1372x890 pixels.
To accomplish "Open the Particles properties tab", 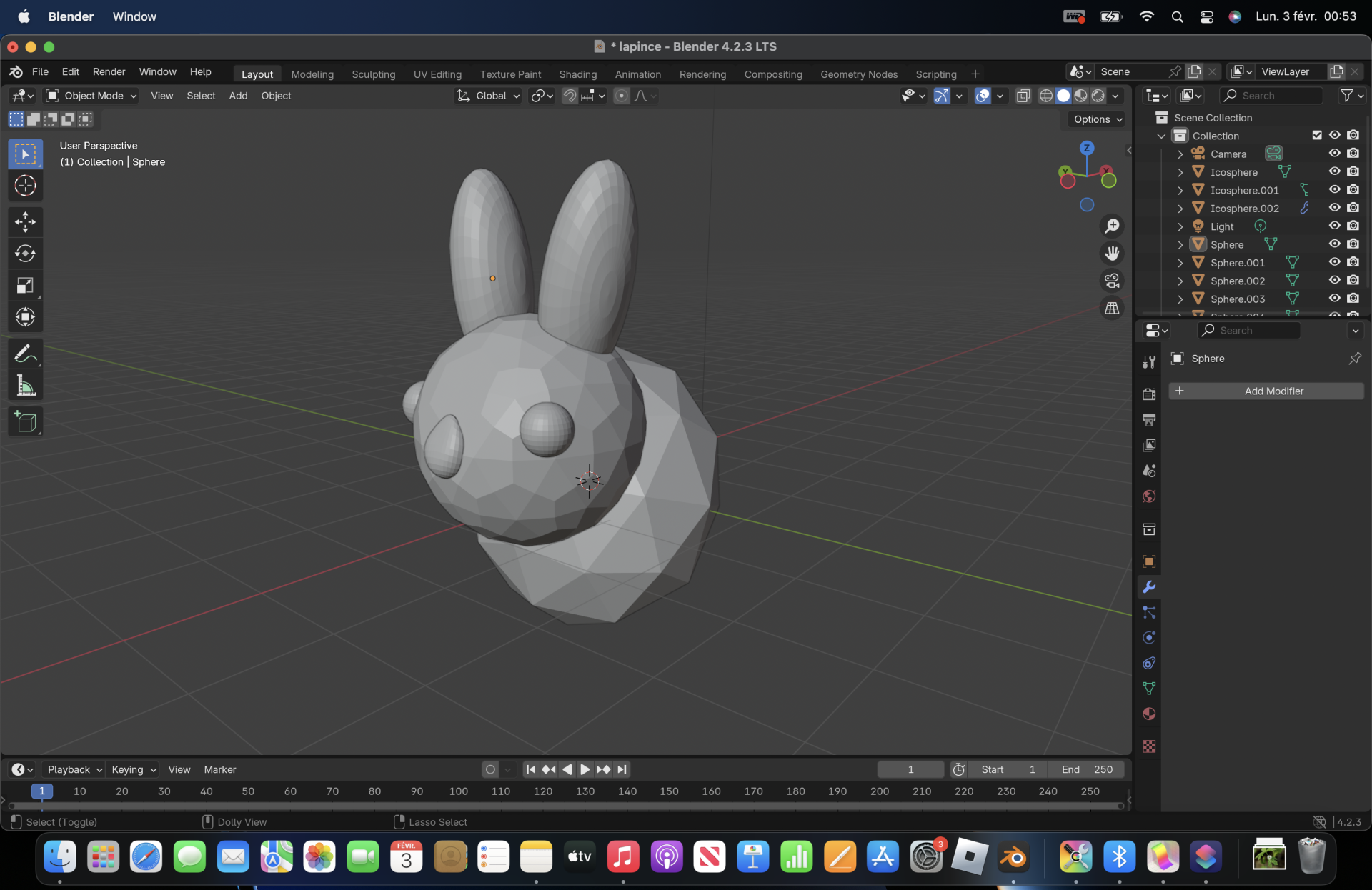I will [x=1149, y=613].
